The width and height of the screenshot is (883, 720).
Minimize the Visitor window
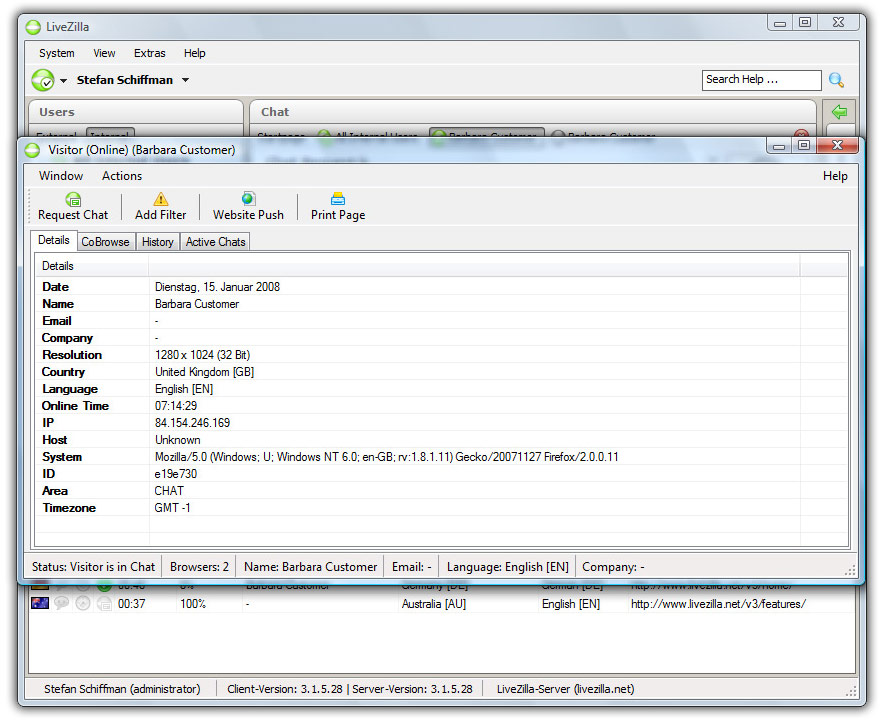[779, 146]
